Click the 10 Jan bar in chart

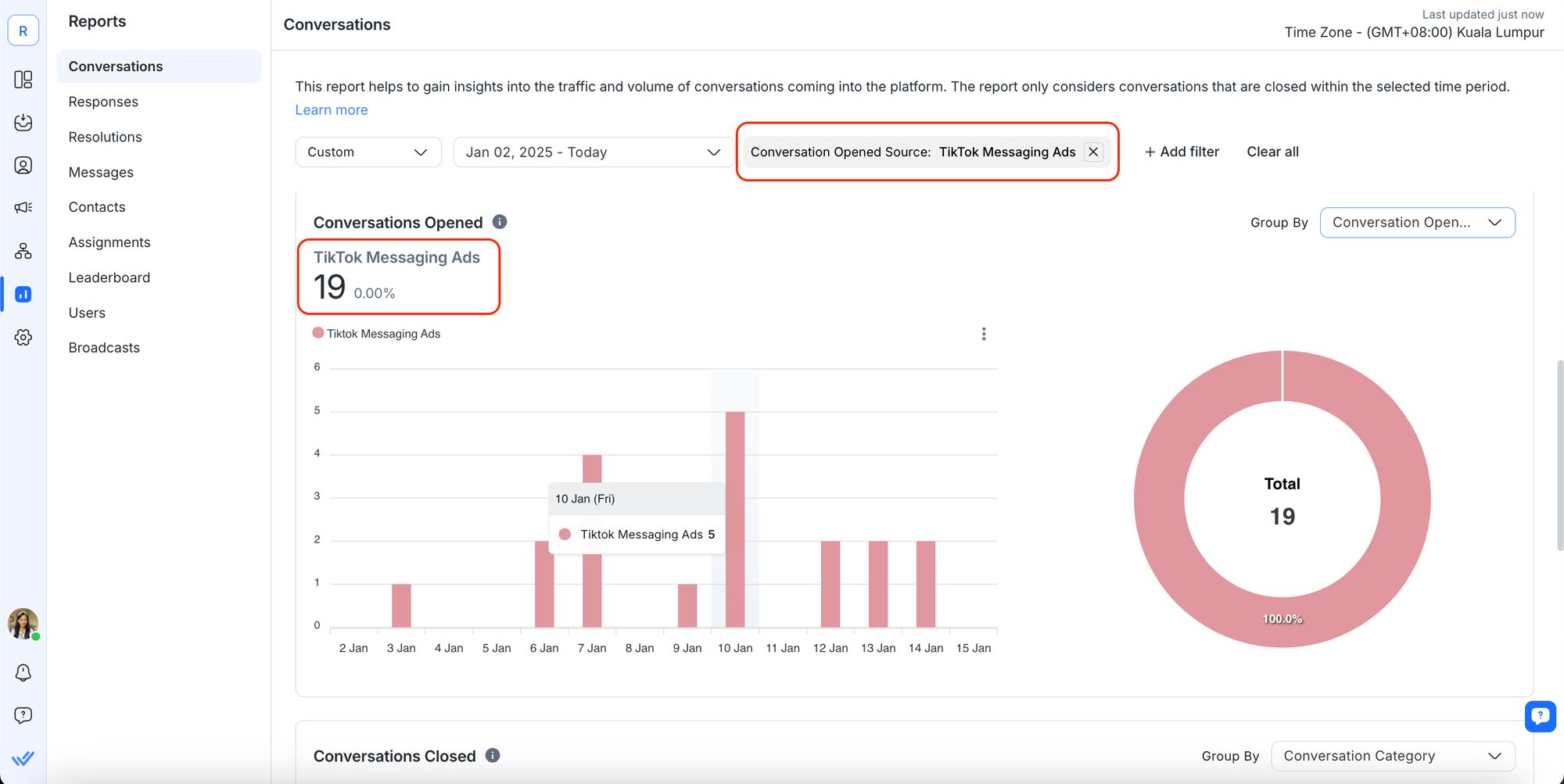point(735,520)
